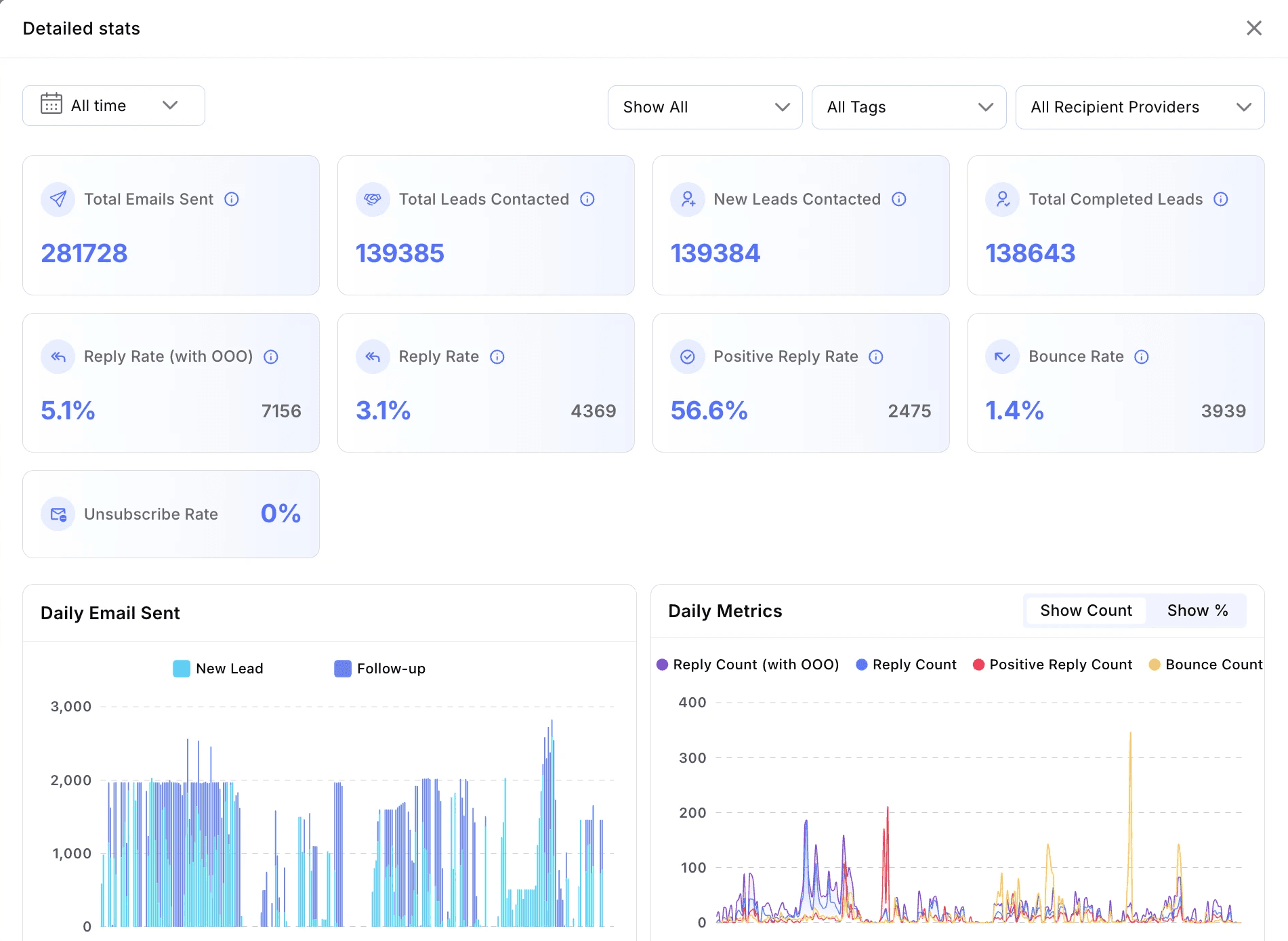
Task: Click the 3939 bounce count
Action: [x=1224, y=411]
